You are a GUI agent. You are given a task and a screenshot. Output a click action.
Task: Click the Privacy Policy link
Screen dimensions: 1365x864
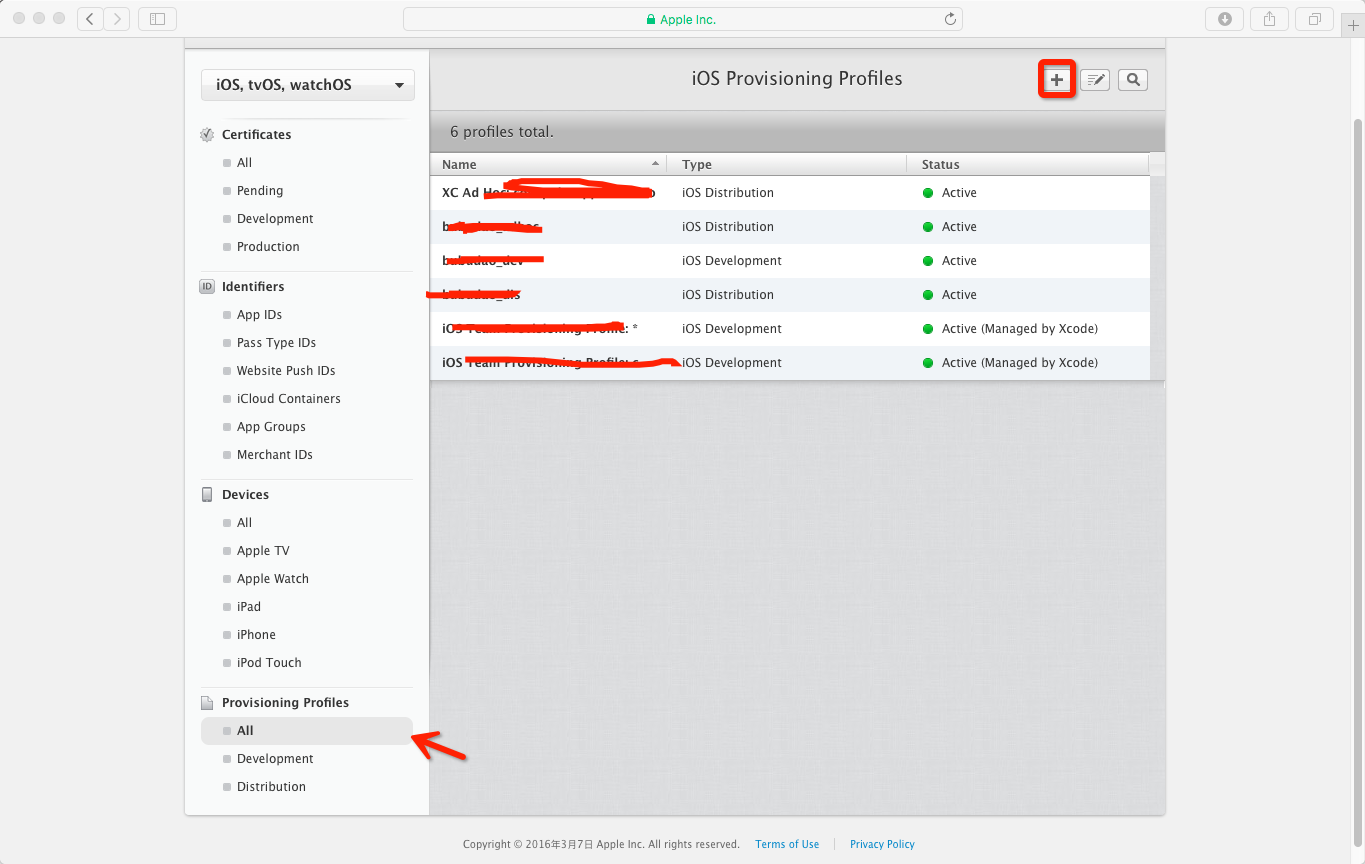click(x=882, y=844)
